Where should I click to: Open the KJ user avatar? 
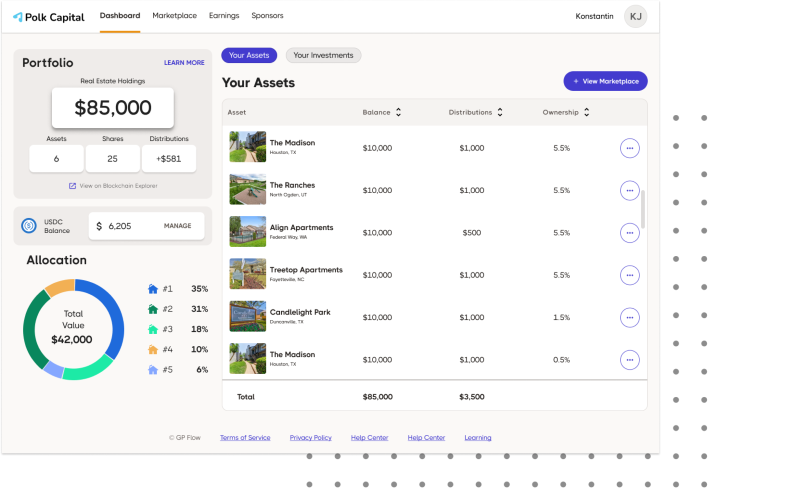pyautogui.click(x=635, y=16)
